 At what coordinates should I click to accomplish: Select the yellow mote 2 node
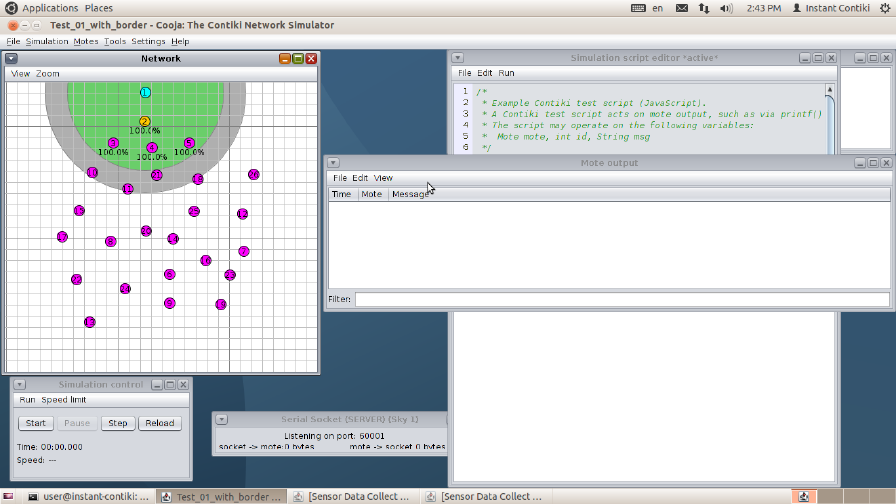pyautogui.click(x=144, y=122)
